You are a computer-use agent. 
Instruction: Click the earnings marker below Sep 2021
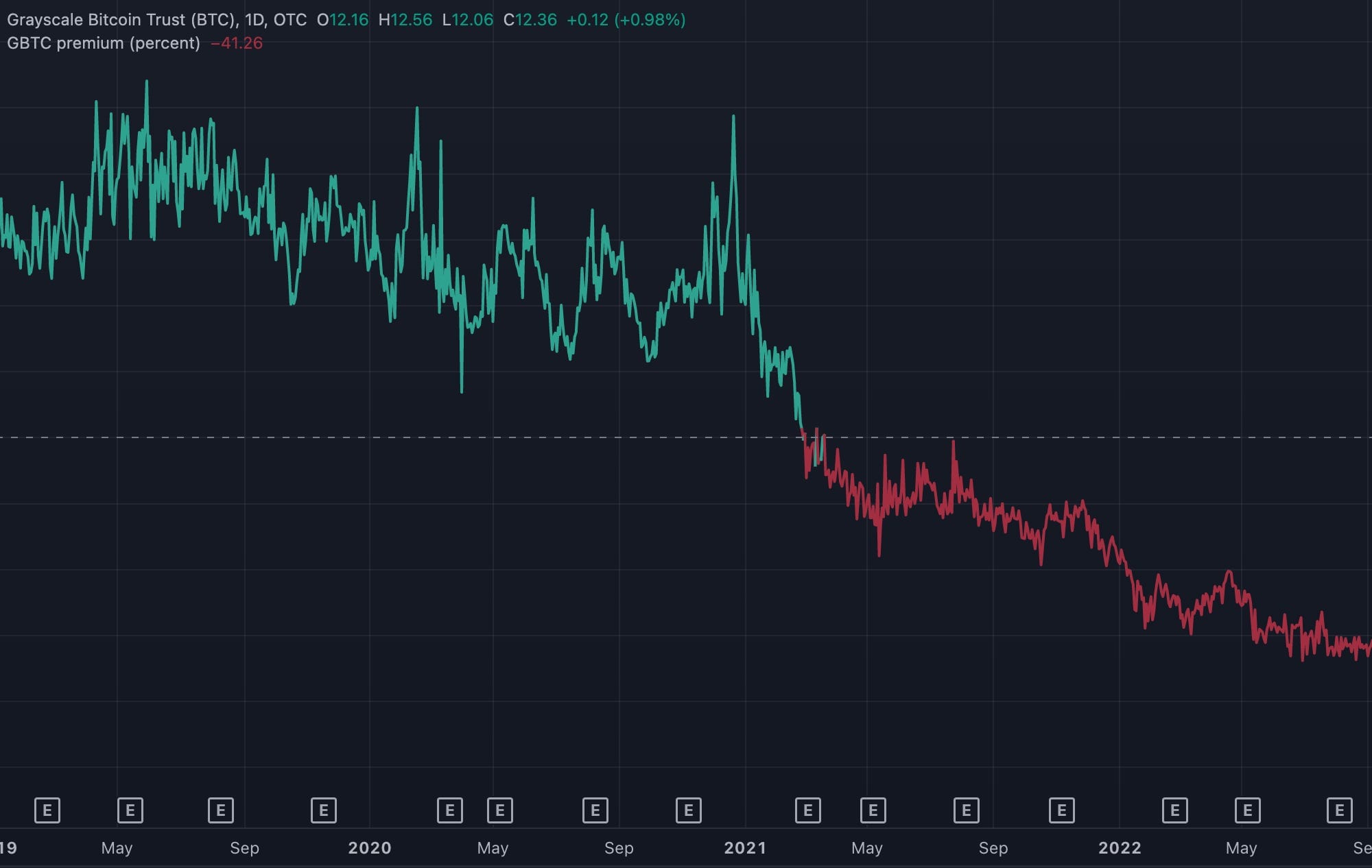(x=966, y=810)
